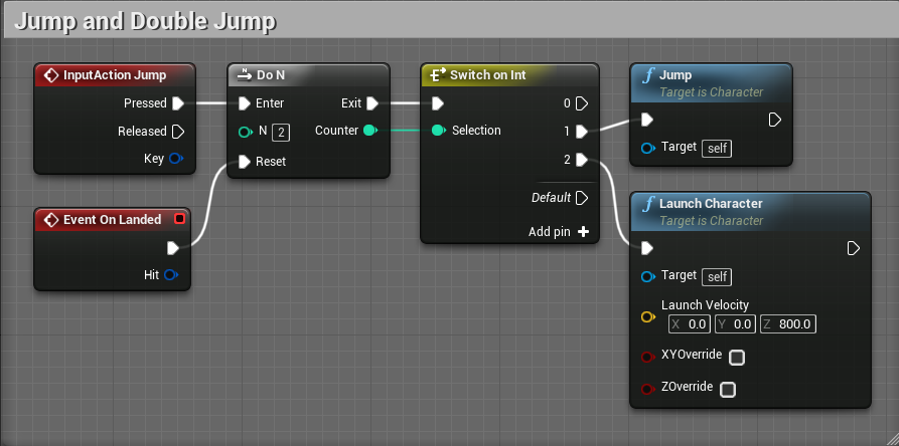
Task: Enable the ZOverride checkbox
Action: pyautogui.click(x=728, y=389)
